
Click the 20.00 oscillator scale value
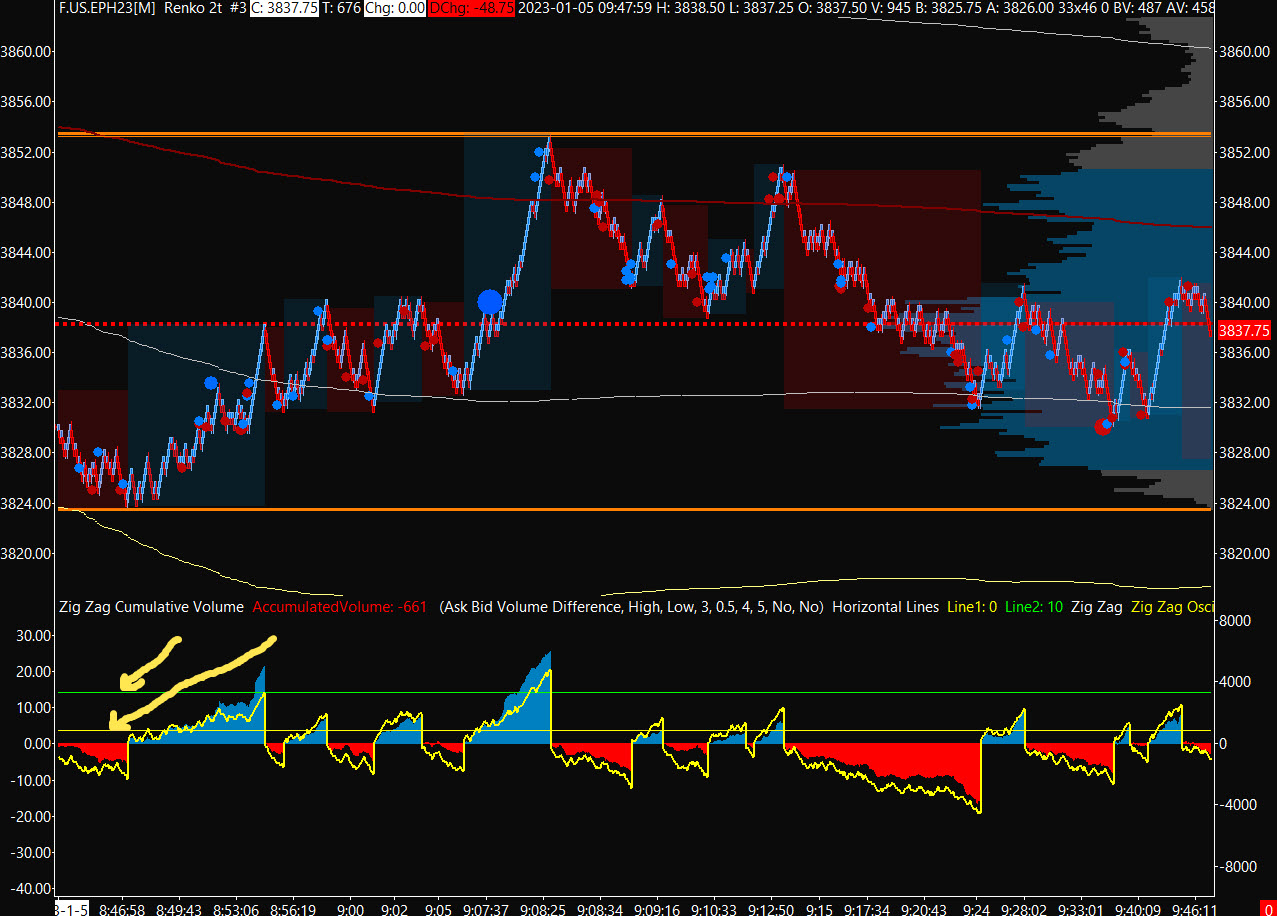tap(34, 671)
